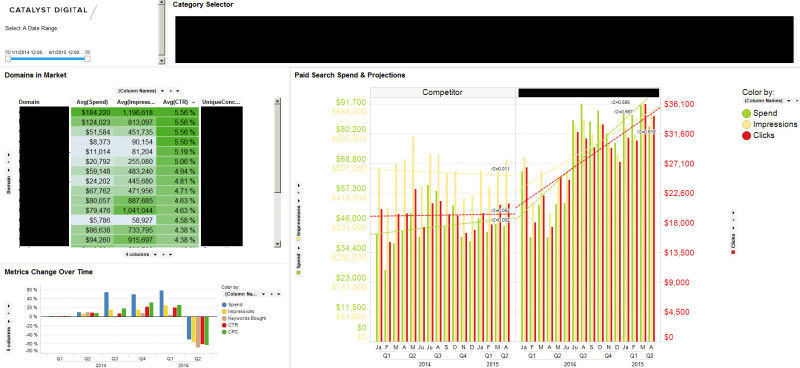This screenshot has height=368, width=800.
Task: Click the CTR red legend dot in Metrics chart
Action: point(224,325)
